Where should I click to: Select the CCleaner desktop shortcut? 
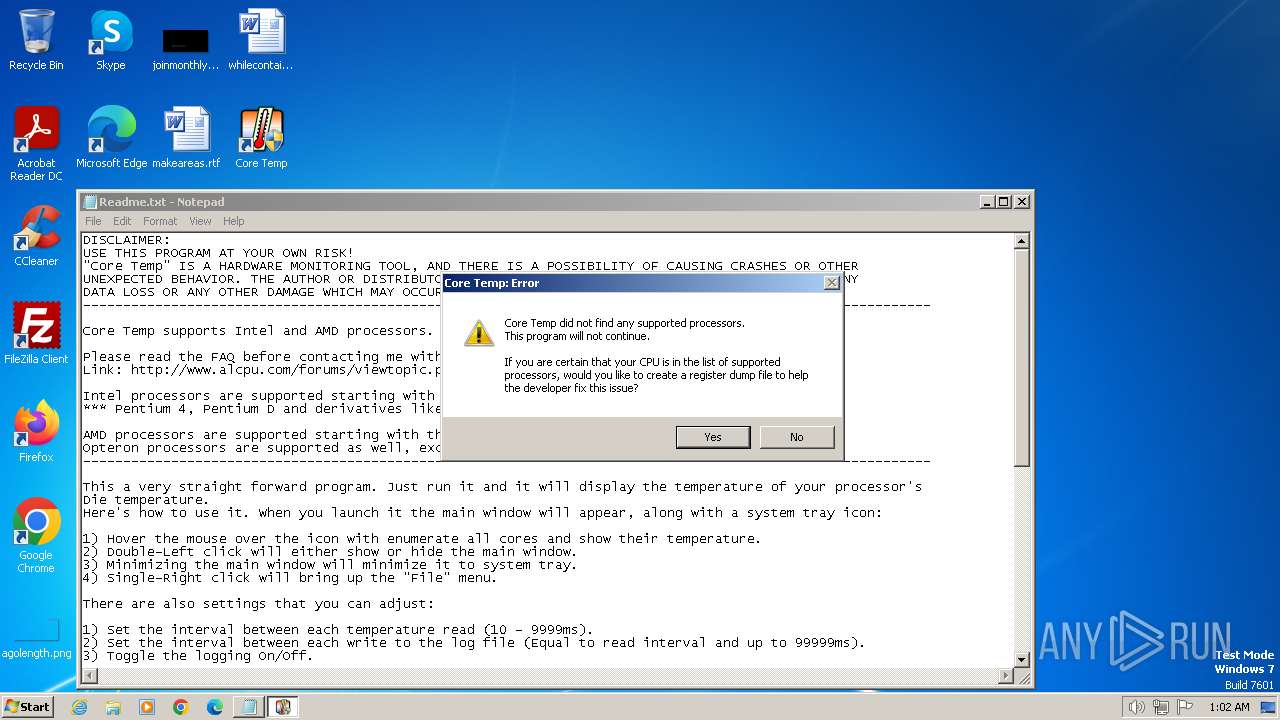pos(36,236)
